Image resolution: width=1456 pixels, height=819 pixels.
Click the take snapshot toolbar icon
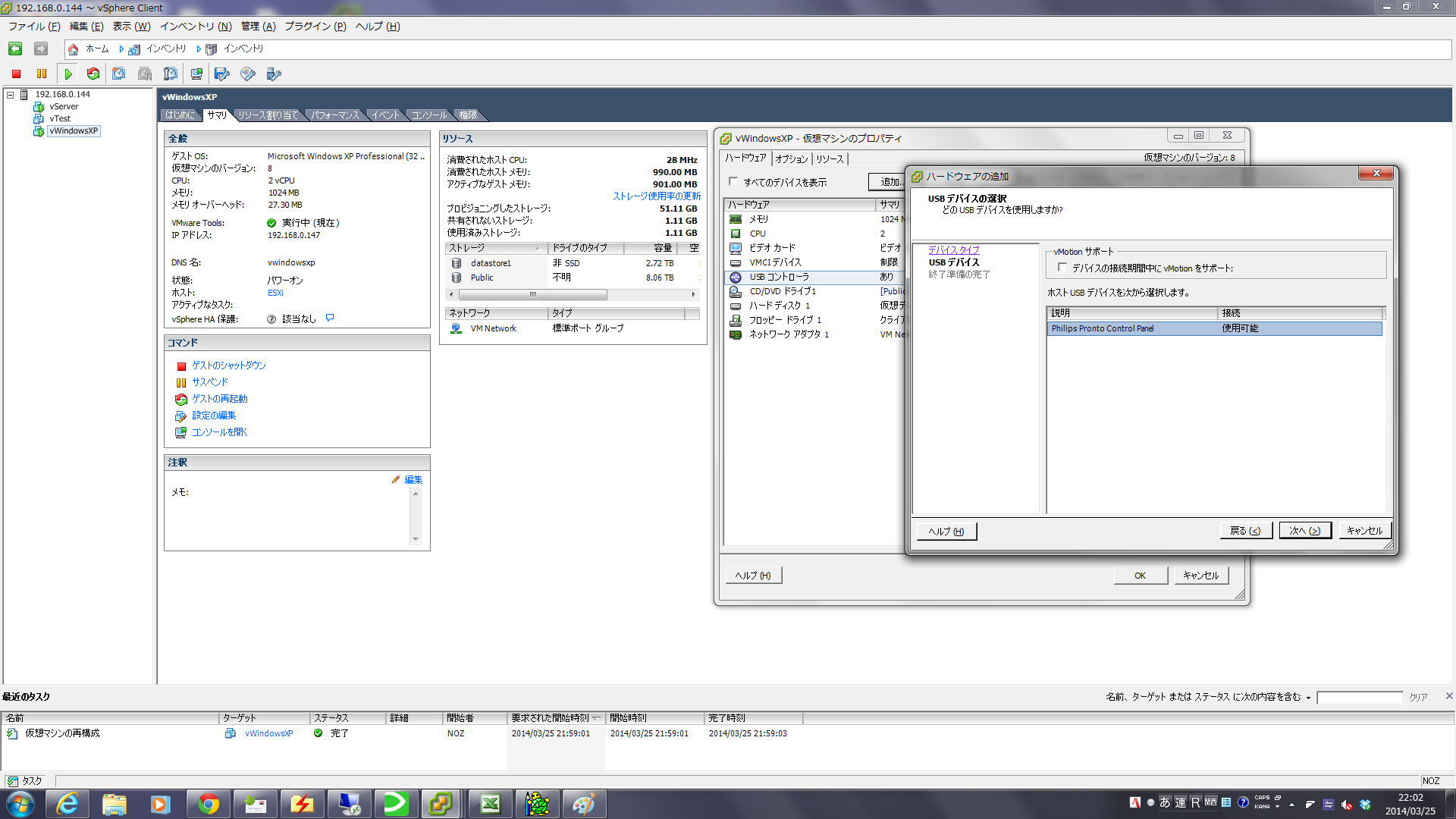click(x=119, y=74)
